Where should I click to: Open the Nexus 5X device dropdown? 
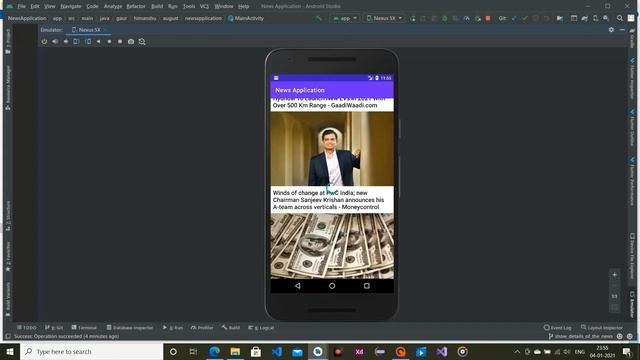point(384,18)
